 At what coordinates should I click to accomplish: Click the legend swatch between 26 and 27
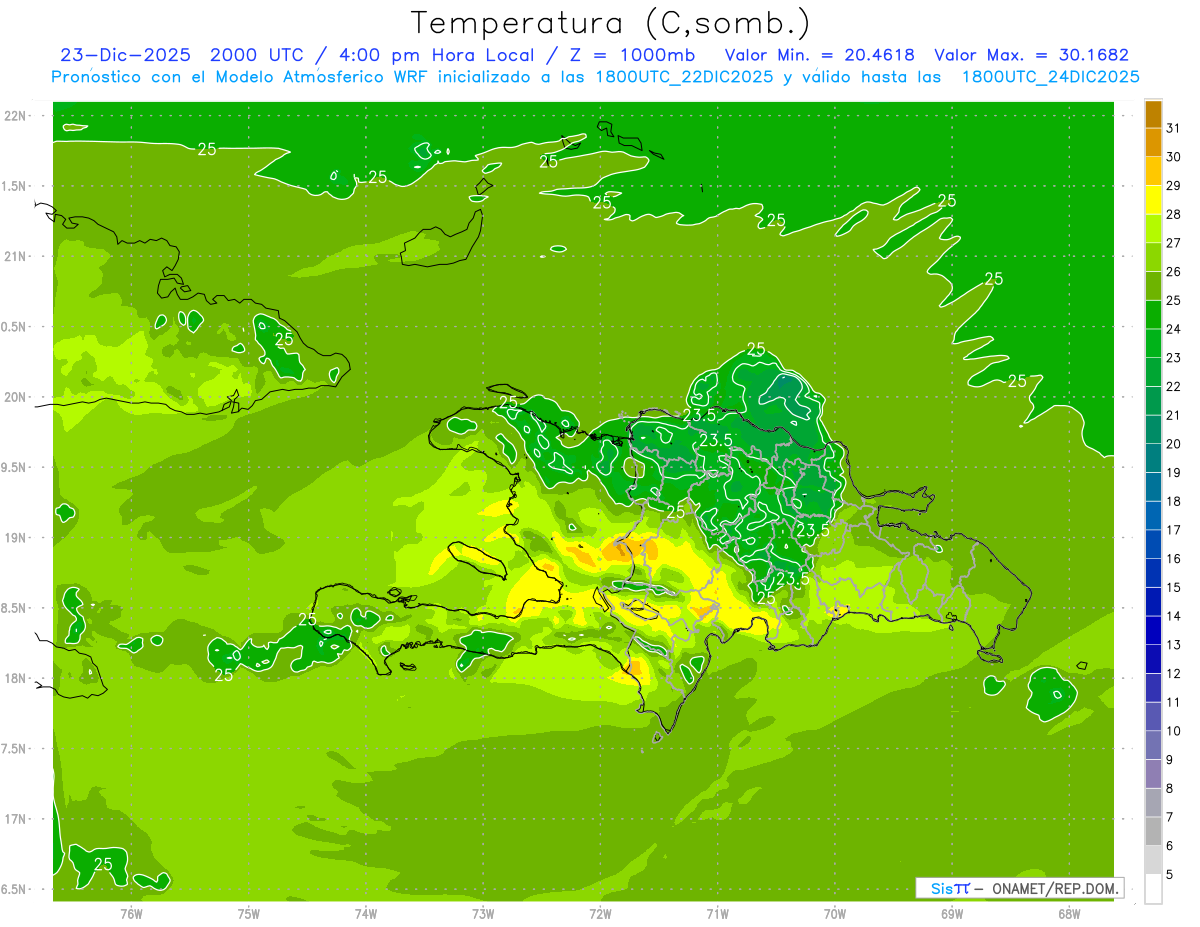[x=1153, y=257]
